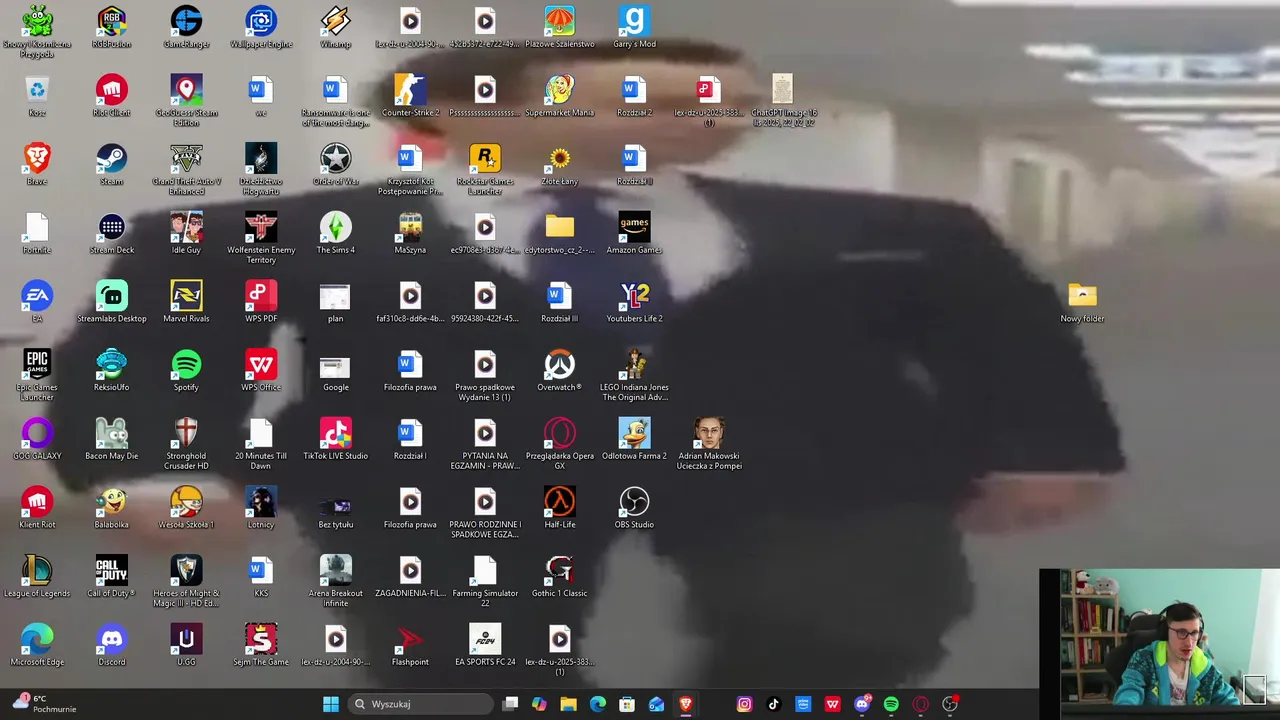Select the Youtubers Life 2 icon

tap(634, 302)
